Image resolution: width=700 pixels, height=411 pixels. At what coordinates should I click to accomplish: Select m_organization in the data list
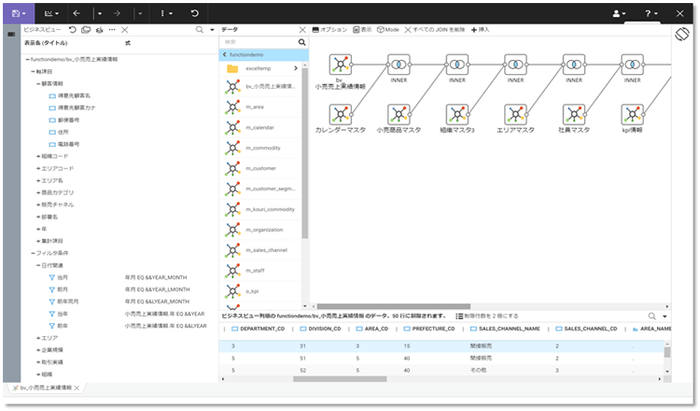[x=261, y=230]
